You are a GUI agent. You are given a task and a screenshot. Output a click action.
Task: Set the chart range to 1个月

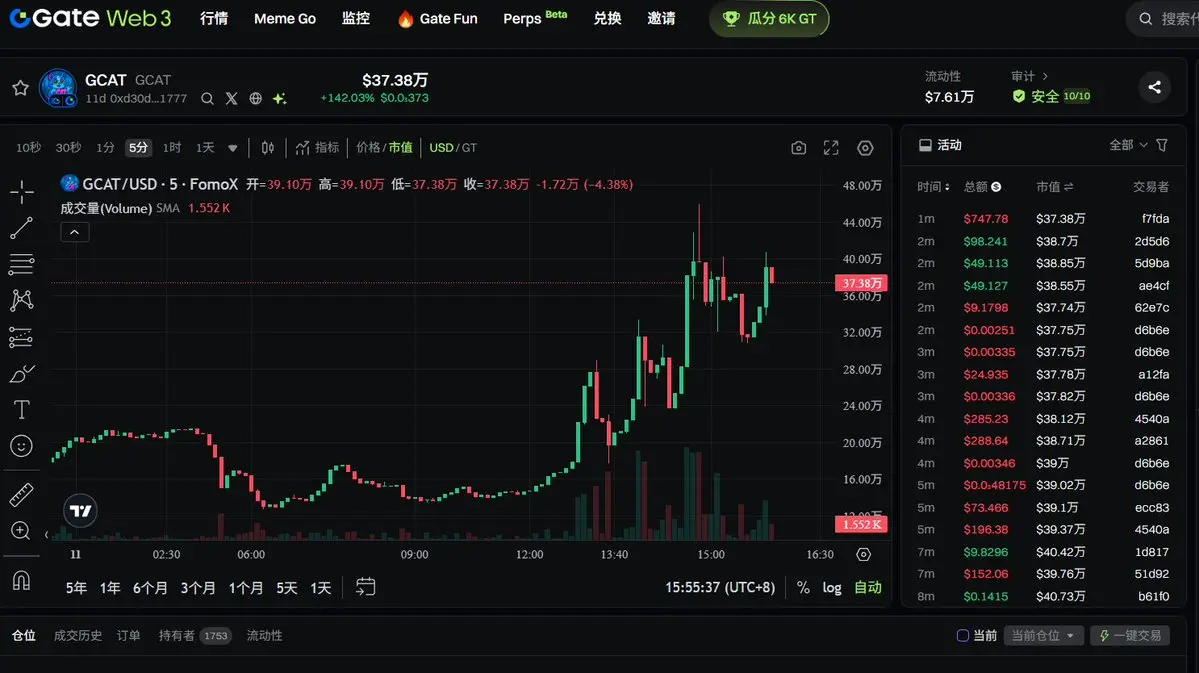[x=246, y=587]
